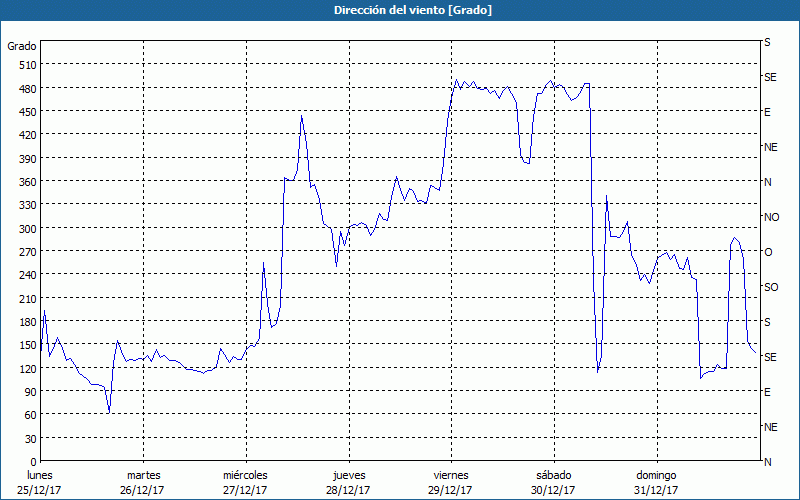Click the SO compass direction label
800x500 pixels.
click(770, 287)
